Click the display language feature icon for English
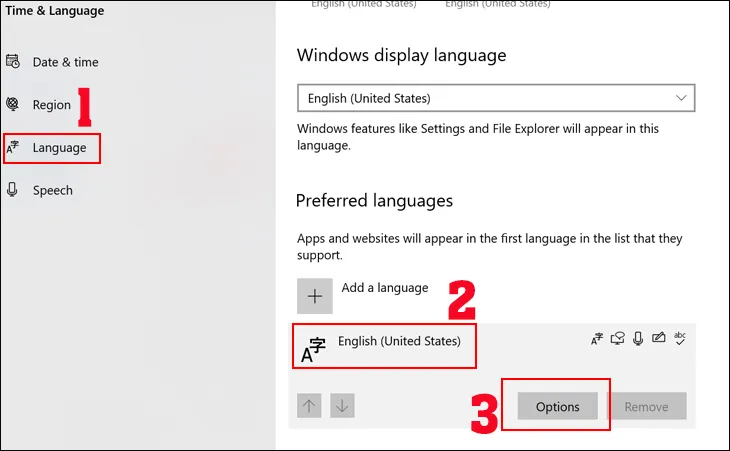The width and height of the screenshot is (730, 451). 597,340
